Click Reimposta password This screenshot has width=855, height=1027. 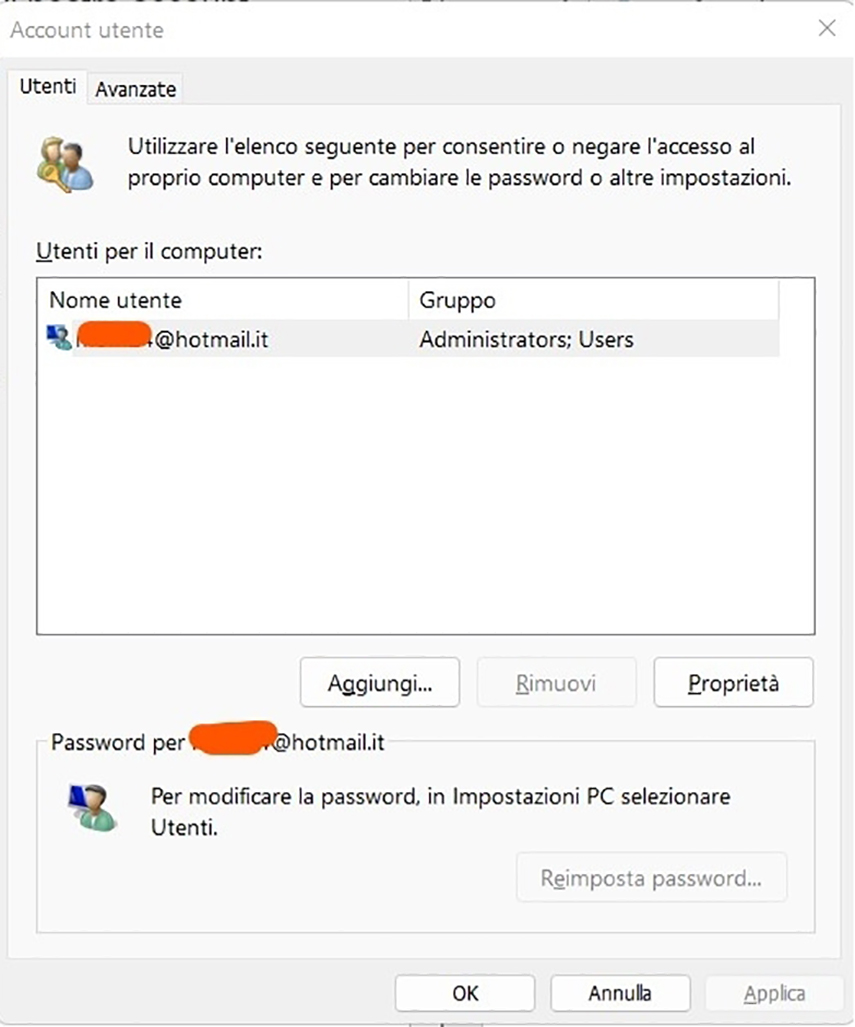651,877
